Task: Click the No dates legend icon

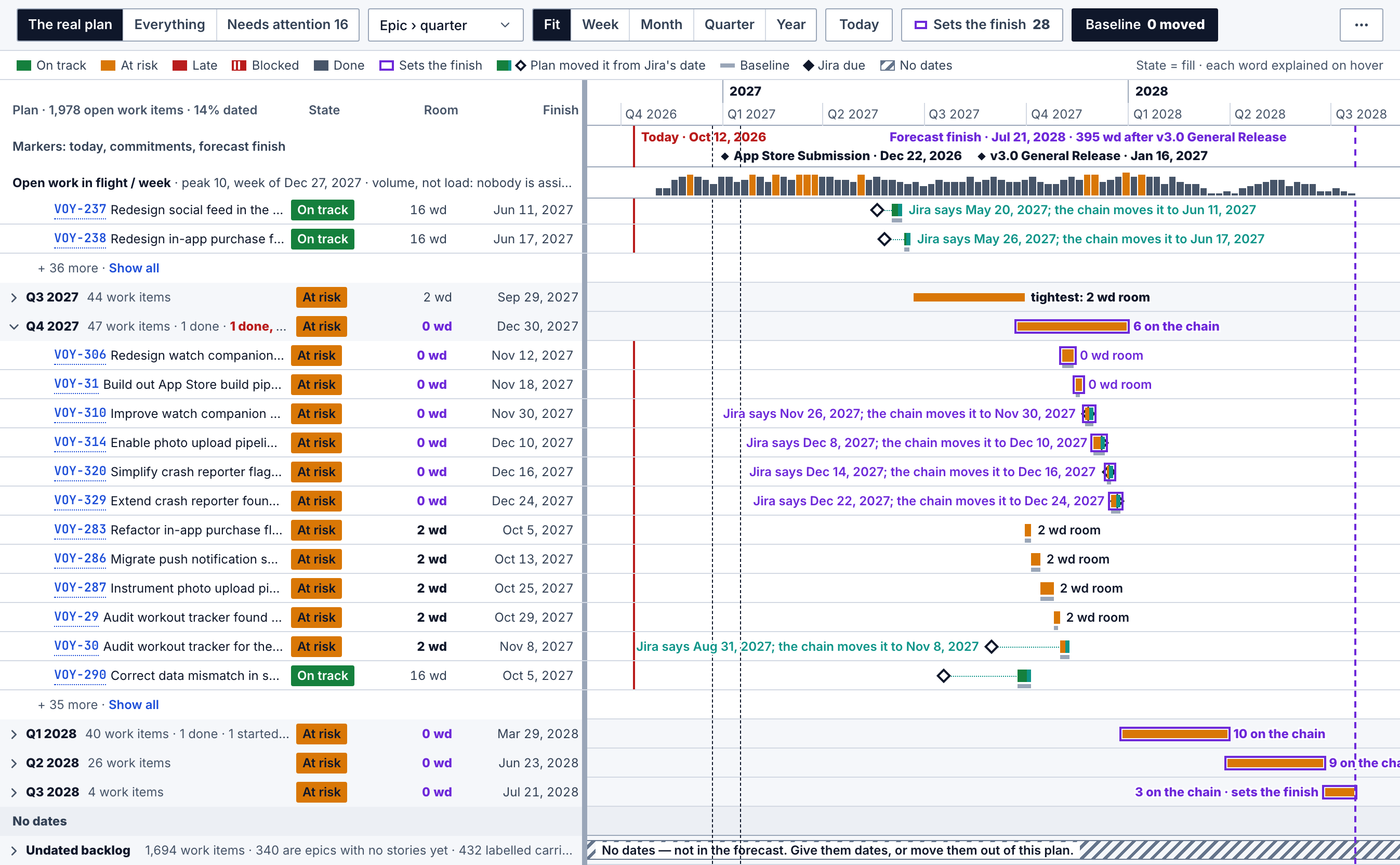Action: tap(887, 65)
